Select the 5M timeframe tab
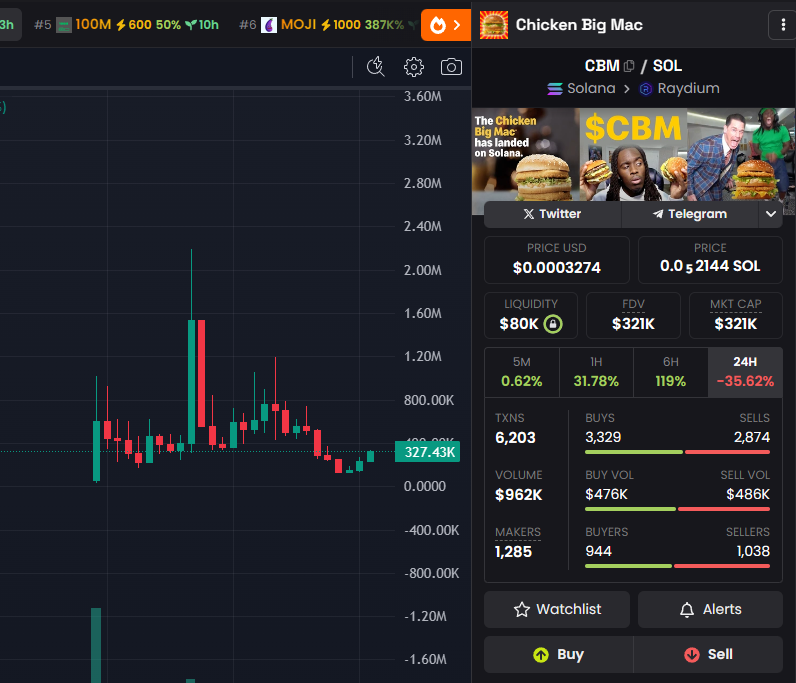 coord(521,372)
